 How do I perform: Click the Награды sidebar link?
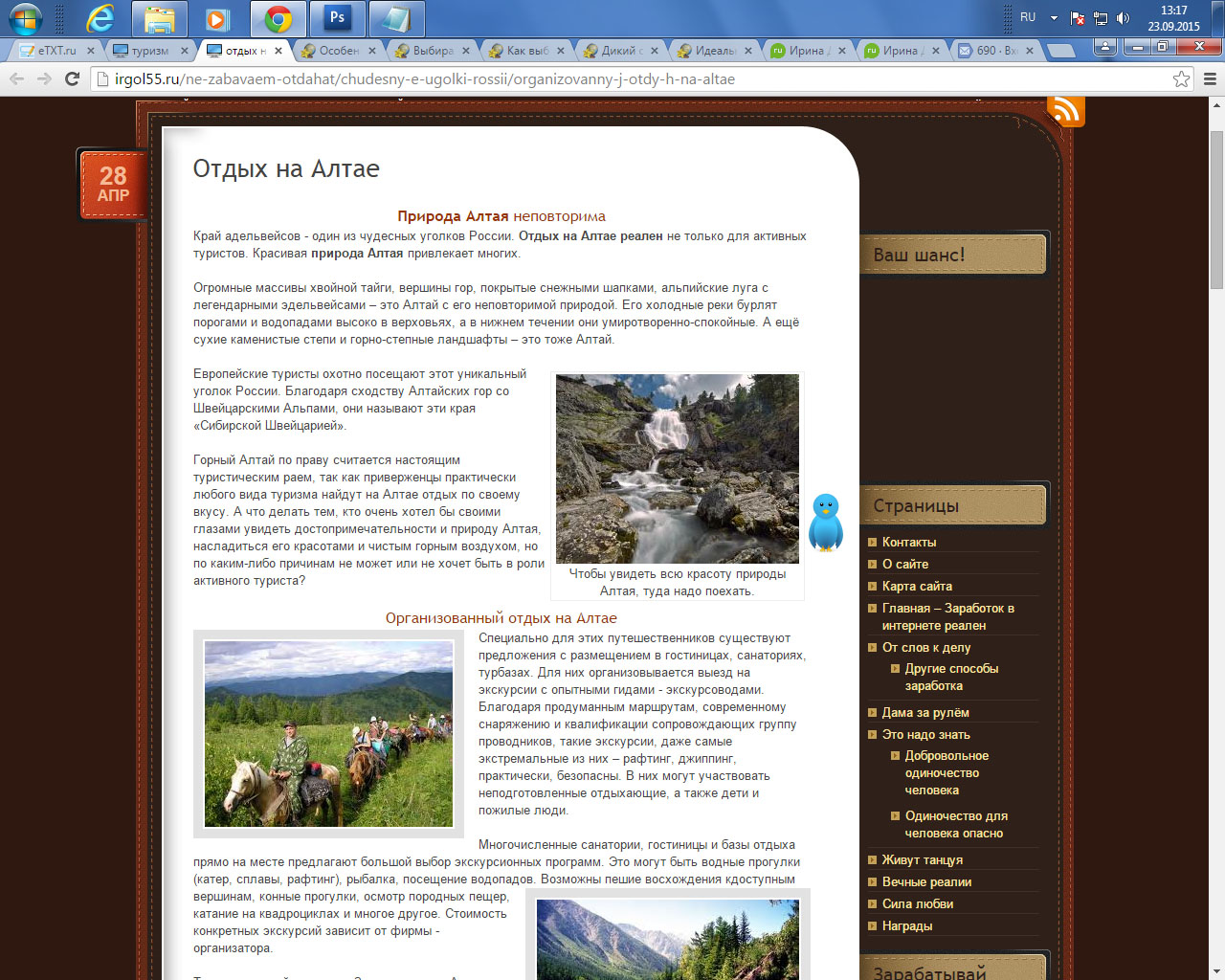(907, 925)
